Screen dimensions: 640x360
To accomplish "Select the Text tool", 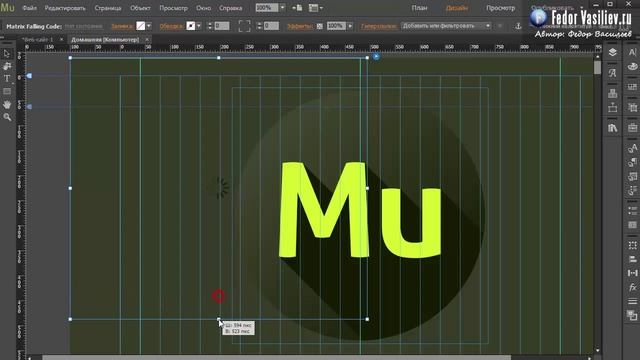I will (7, 79).
